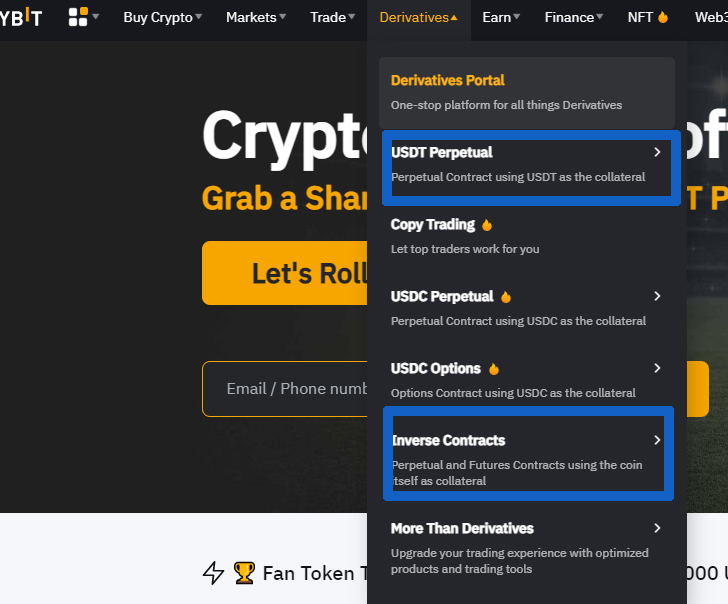
Task: Click the Bybit logo
Action: [x=21, y=17]
